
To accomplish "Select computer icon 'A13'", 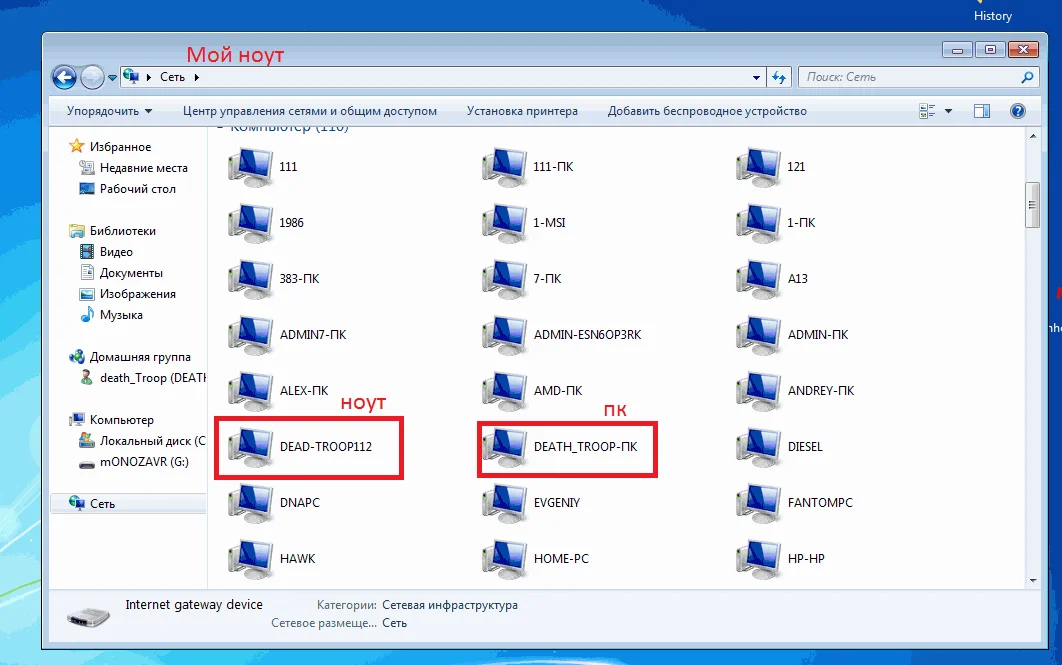I will tap(759, 279).
